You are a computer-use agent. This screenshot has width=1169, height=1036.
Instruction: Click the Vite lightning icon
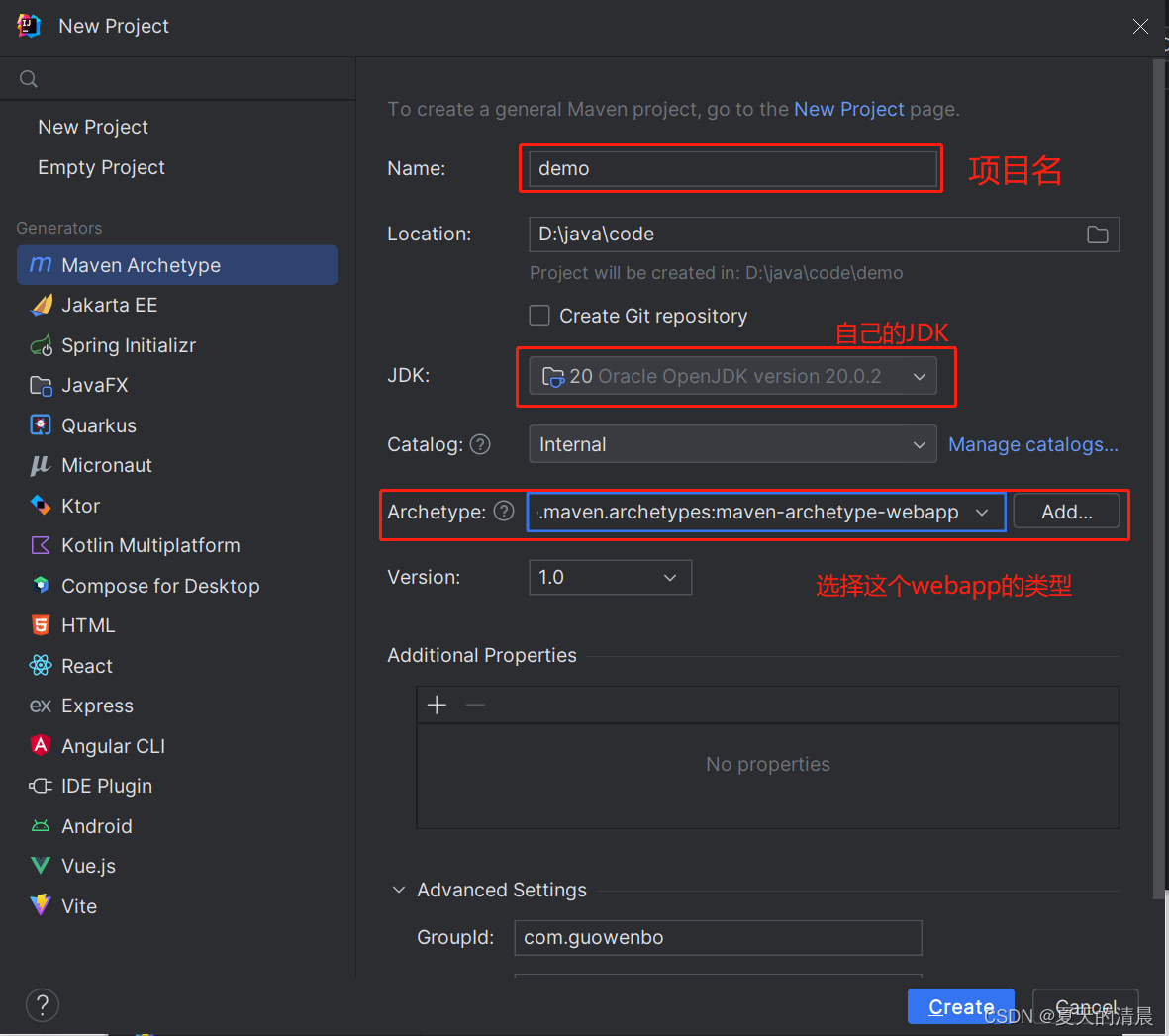pyautogui.click(x=41, y=904)
